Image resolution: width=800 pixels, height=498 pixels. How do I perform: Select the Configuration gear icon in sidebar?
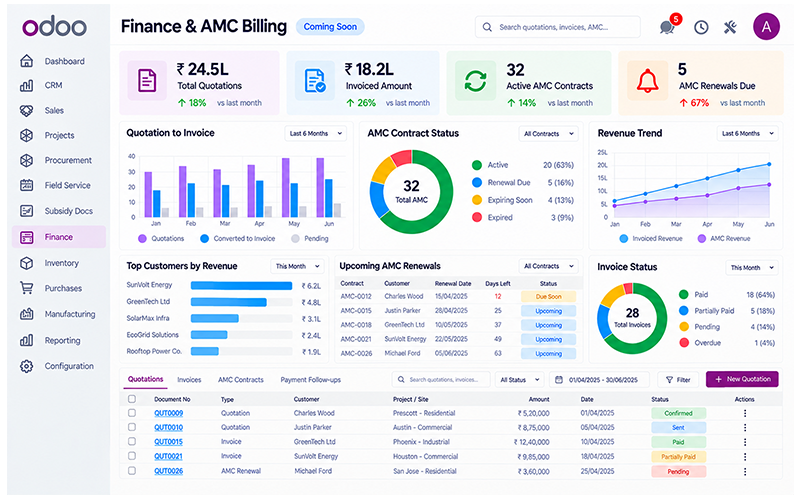coord(27,366)
